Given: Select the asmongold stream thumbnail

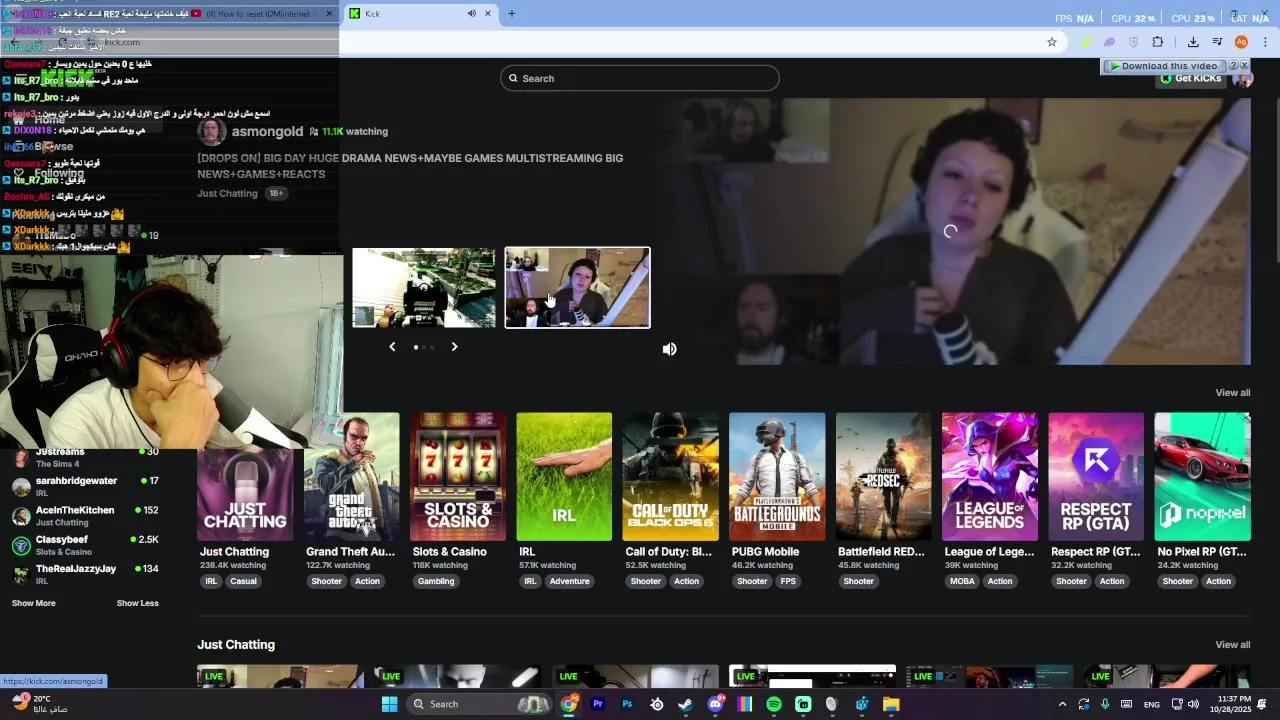Looking at the screenshot, I should pyautogui.click(x=577, y=288).
